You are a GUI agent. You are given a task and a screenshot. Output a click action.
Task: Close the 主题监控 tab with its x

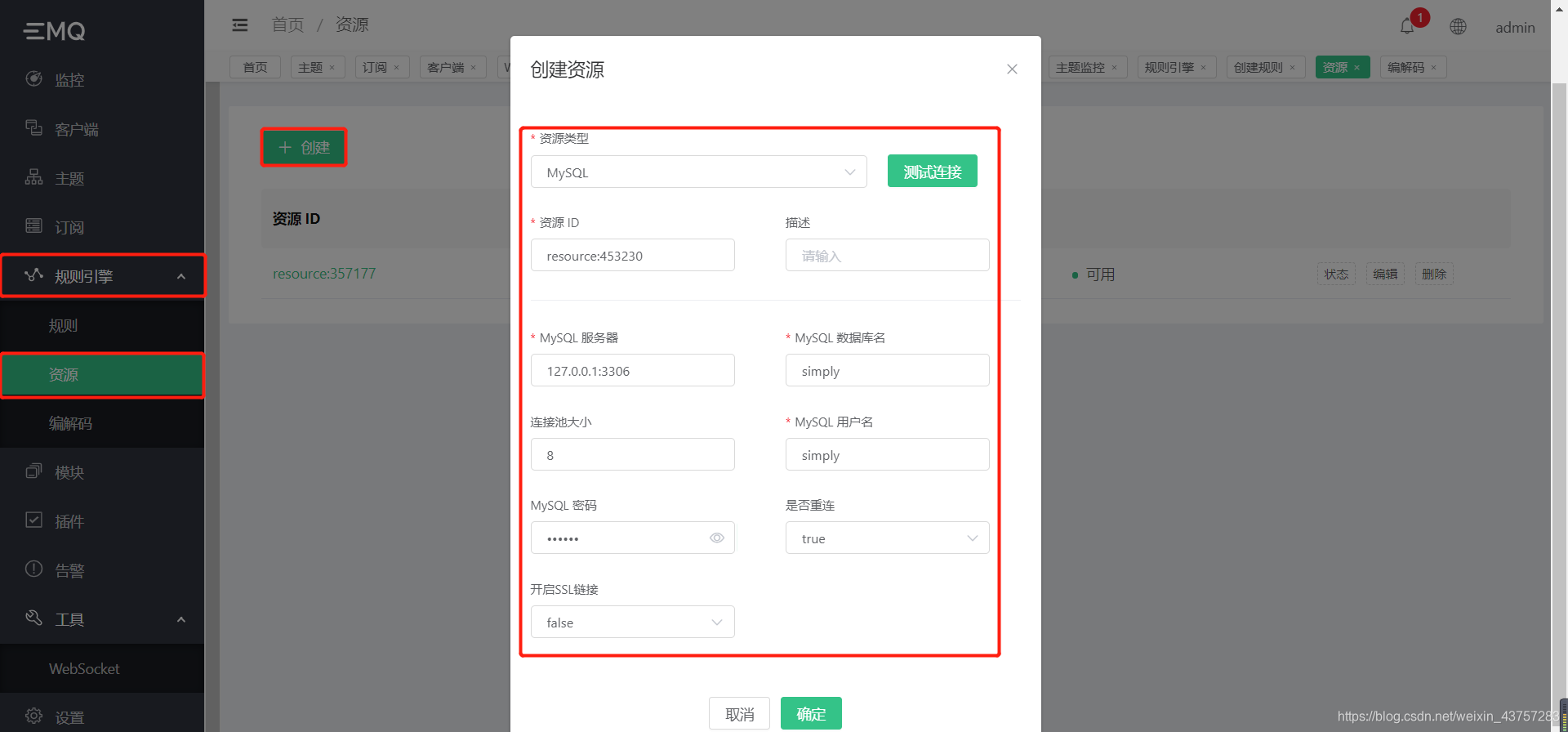pos(1115,68)
